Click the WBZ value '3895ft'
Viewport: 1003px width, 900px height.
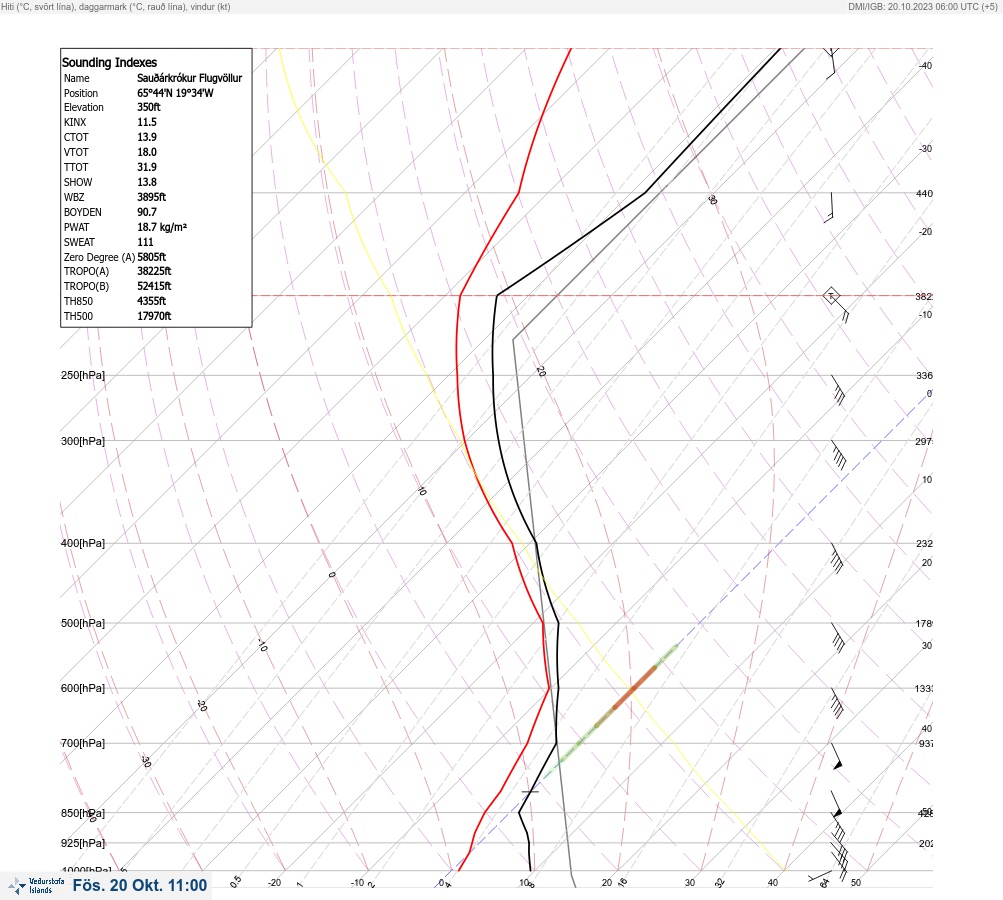click(151, 197)
